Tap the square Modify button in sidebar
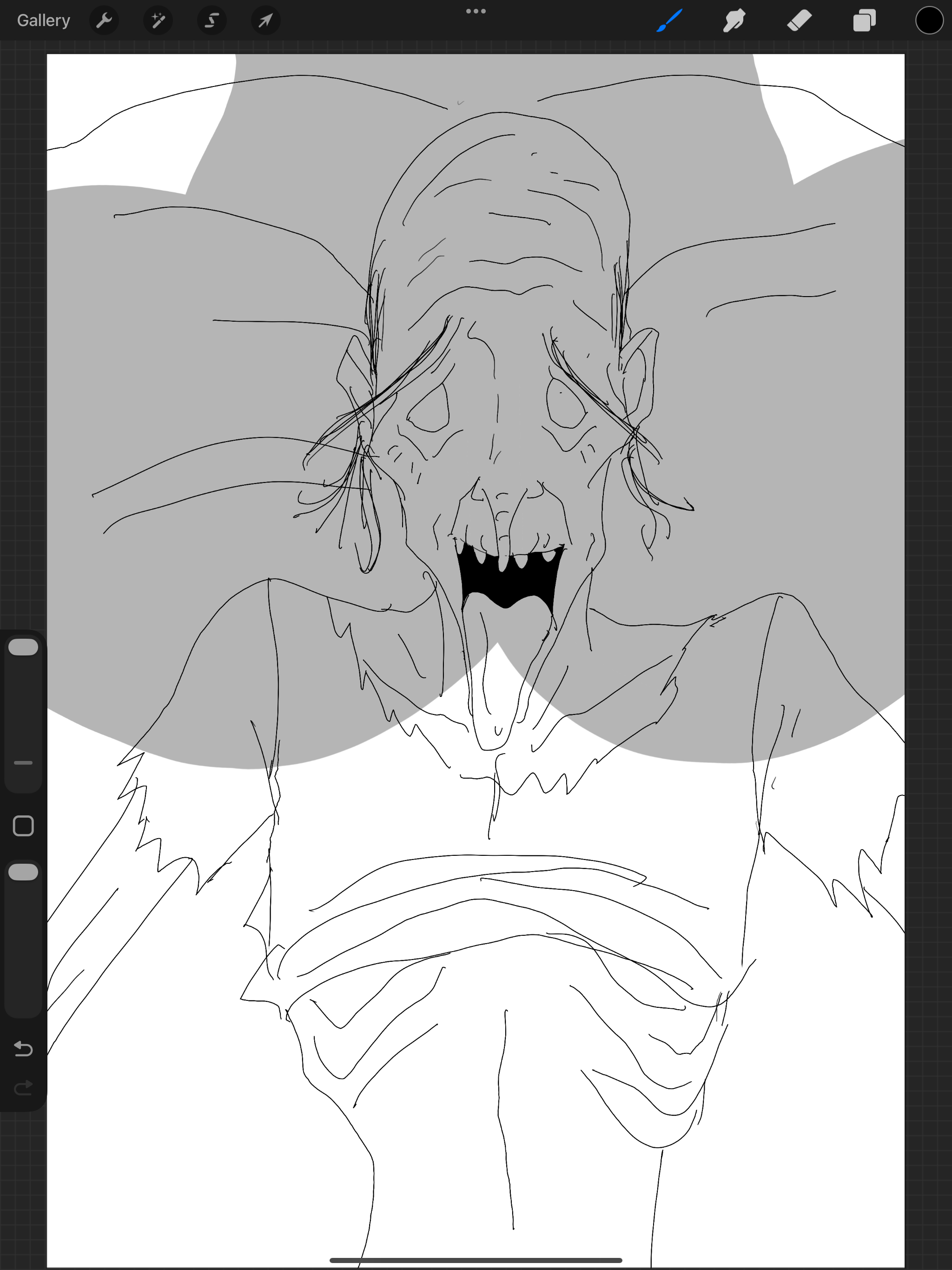Image resolution: width=952 pixels, height=1270 pixels. tap(23, 826)
